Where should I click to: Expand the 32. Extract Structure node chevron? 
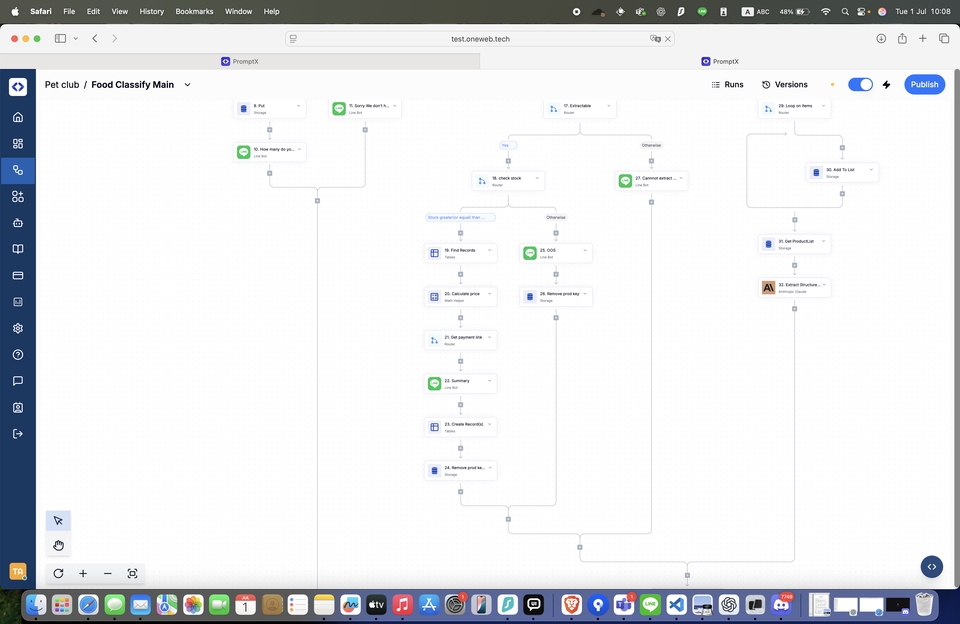point(824,285)
